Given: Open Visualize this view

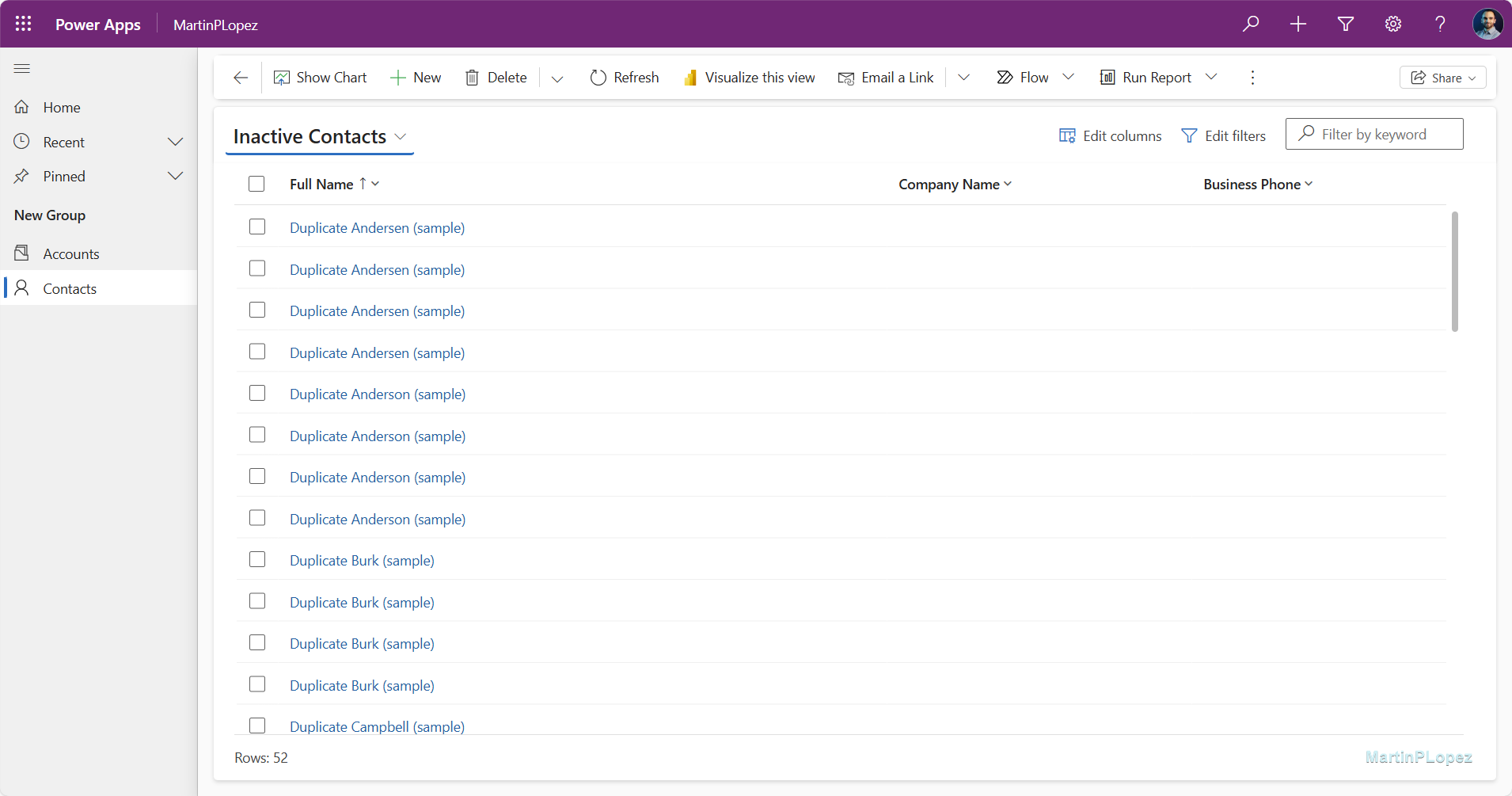Looking at the screenshot, I should pyautogui.click(x=749, y=77).
